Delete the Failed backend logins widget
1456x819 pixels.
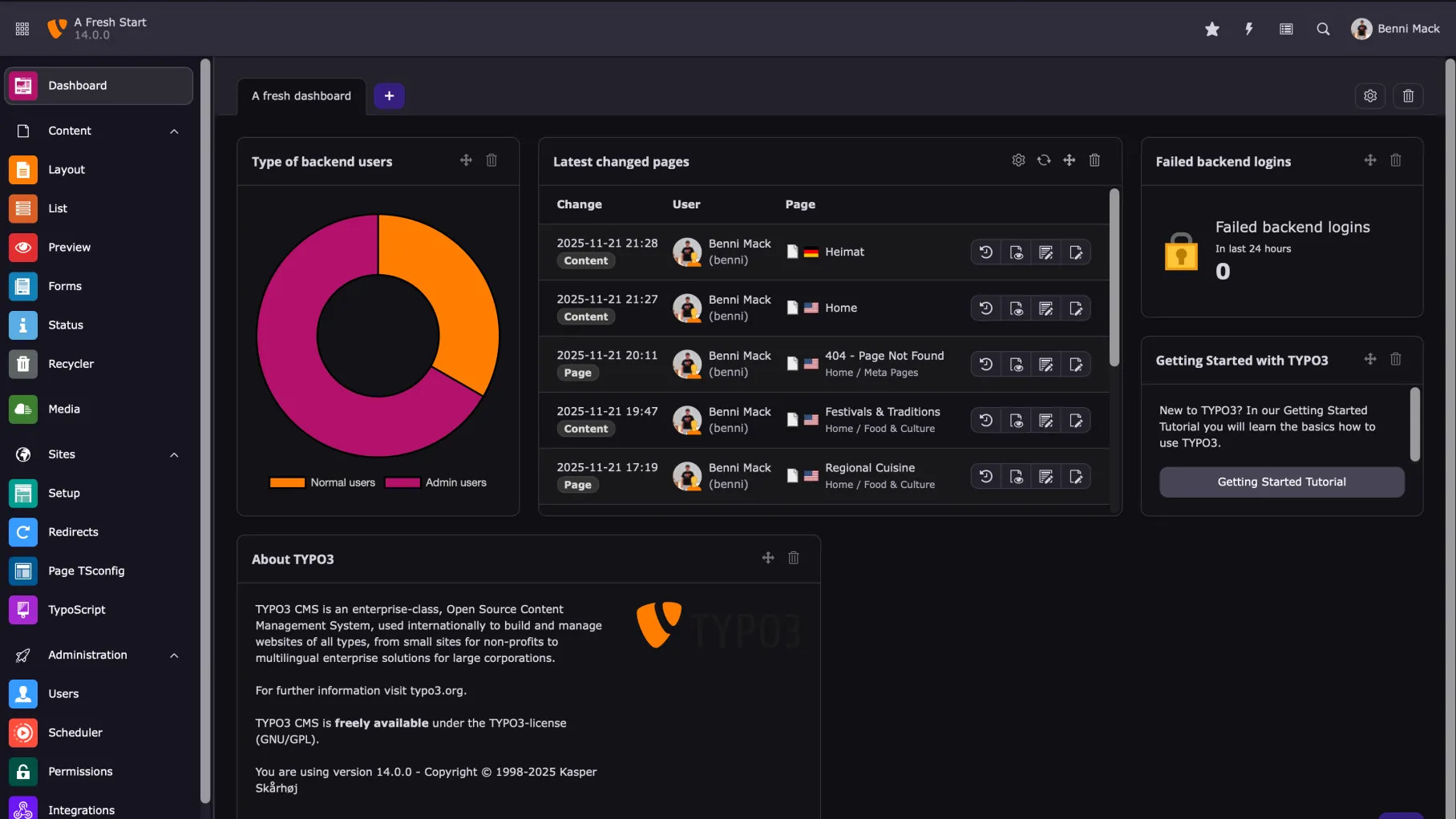[x=1395, y=160]
